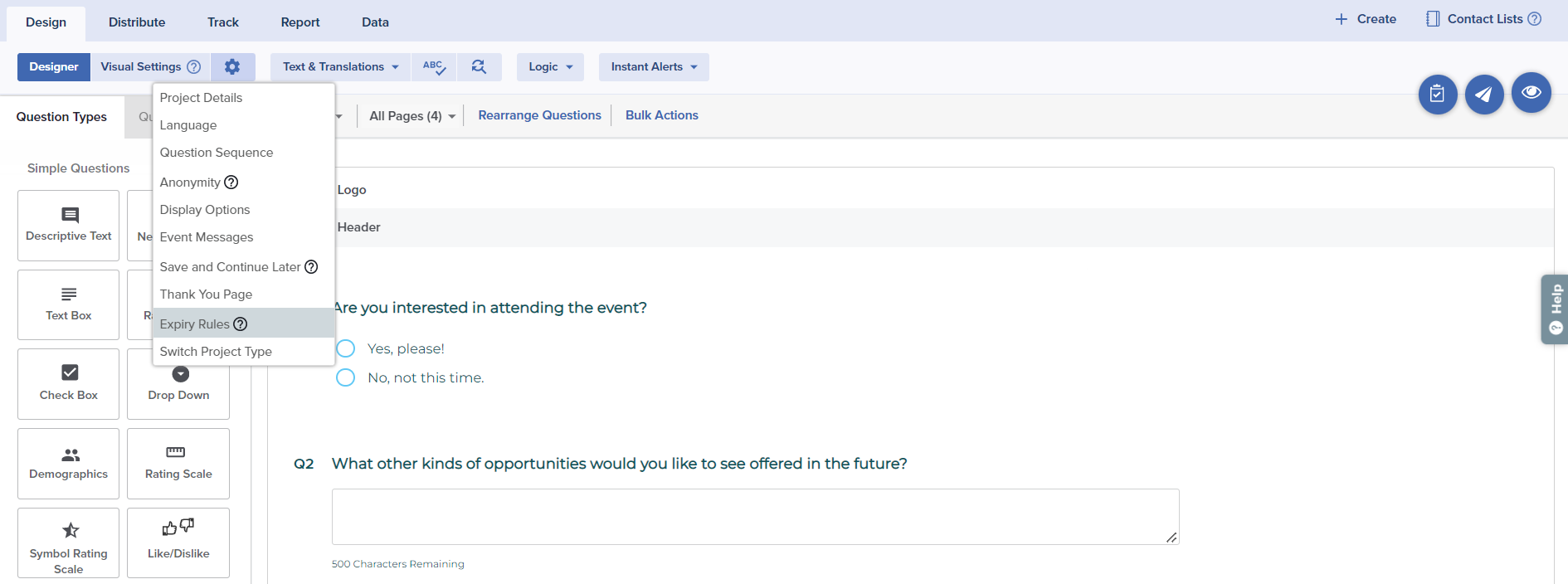
Task: Open the Bulk Actions link
Action: click(661, 115)
